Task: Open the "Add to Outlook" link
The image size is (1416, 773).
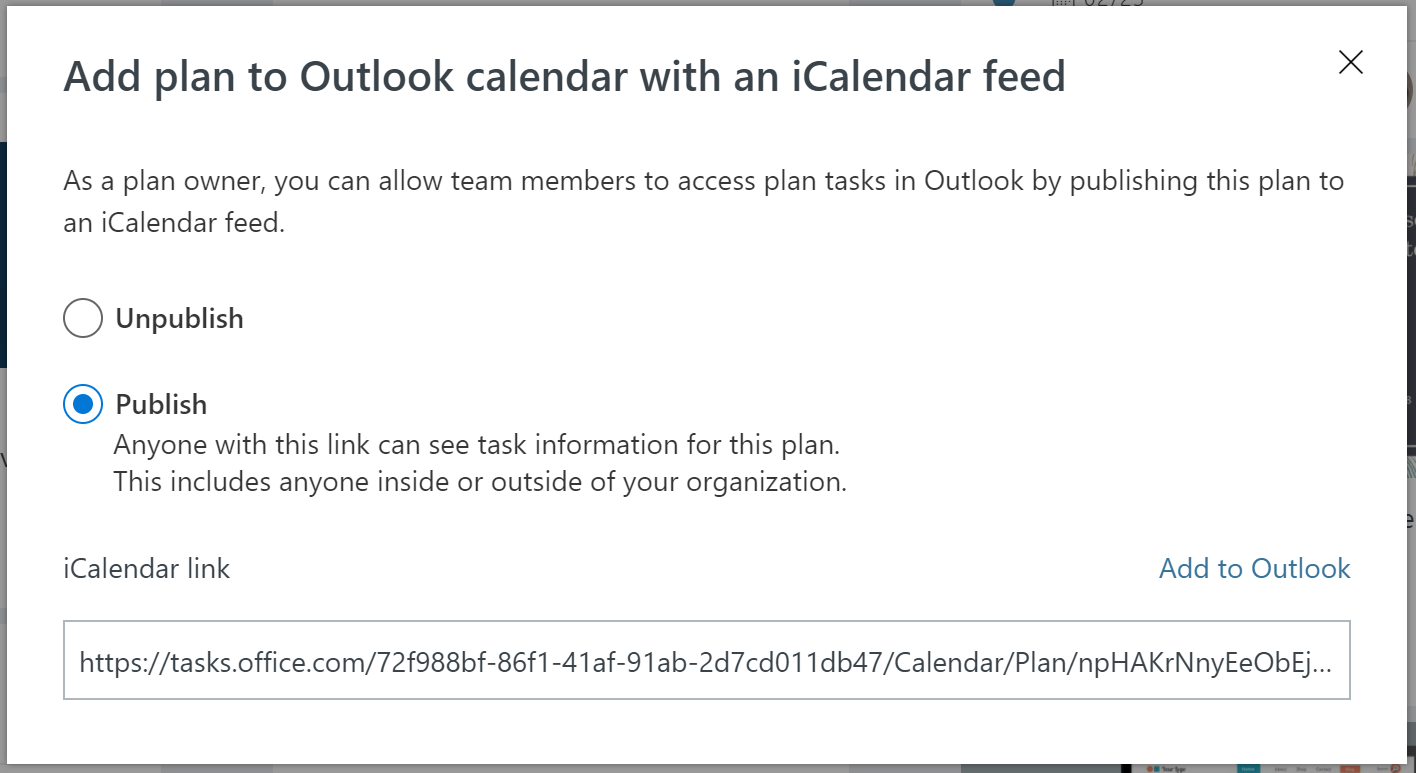Action: (x=1254, y=568)
